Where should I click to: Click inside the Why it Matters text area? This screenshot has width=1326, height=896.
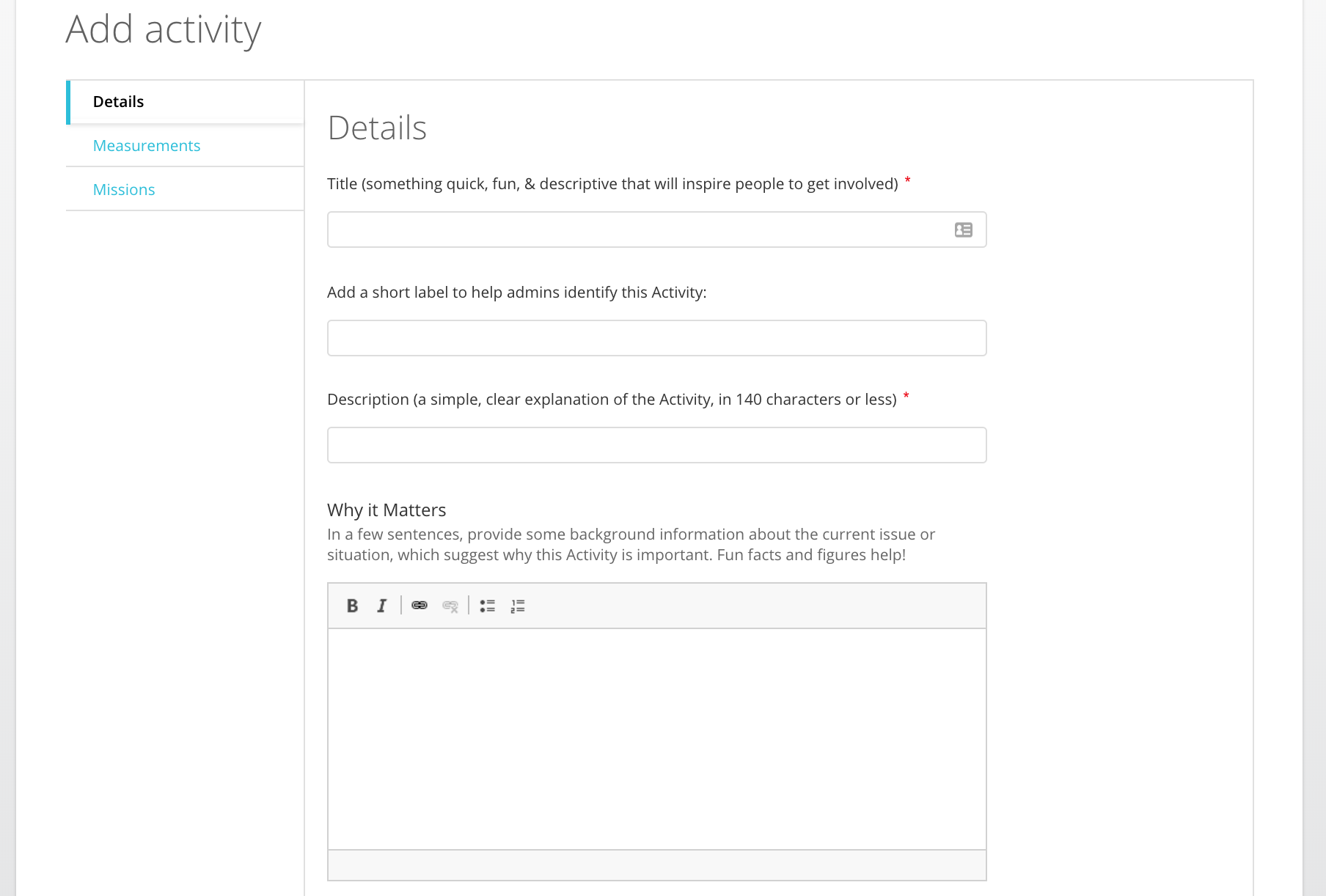pos(656,739)
